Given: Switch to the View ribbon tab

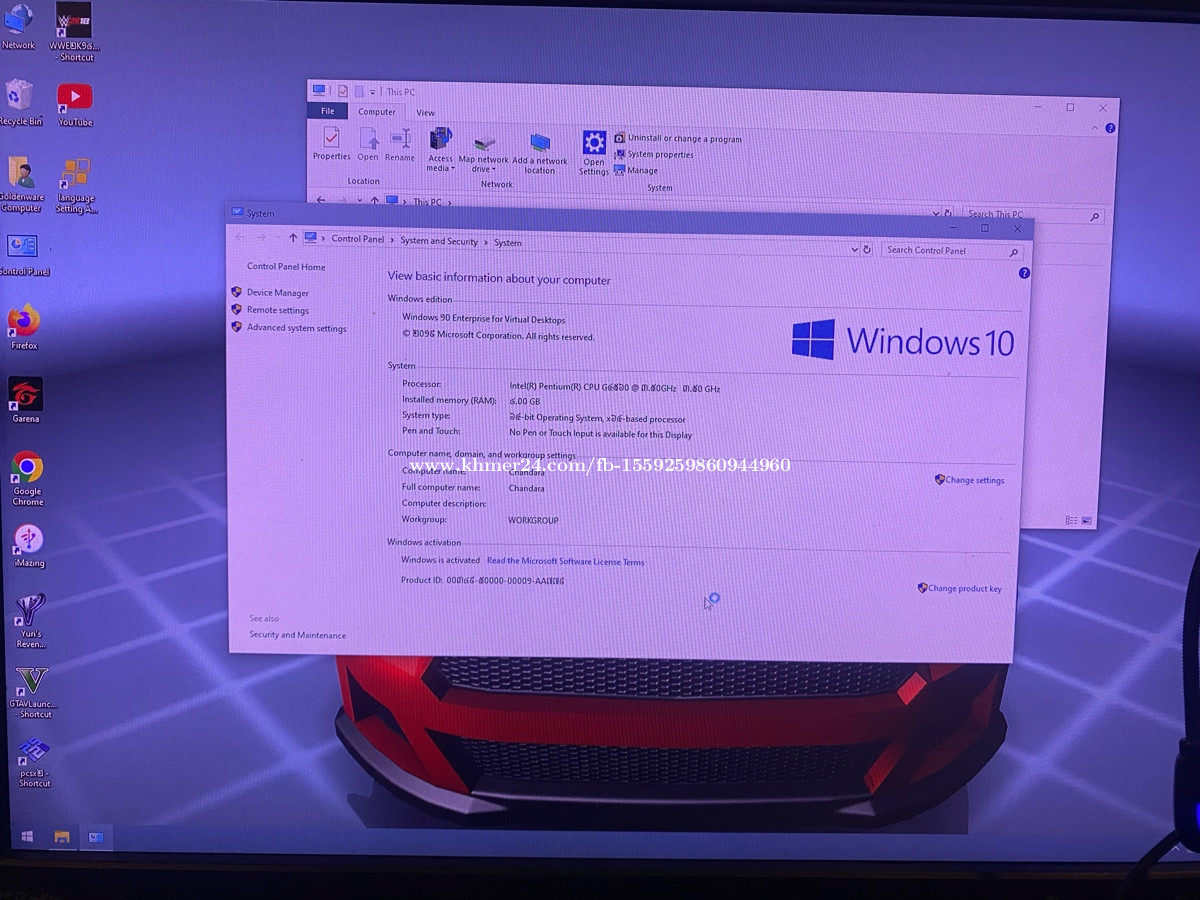Looking at the screenshot, I should pos(426,113).
